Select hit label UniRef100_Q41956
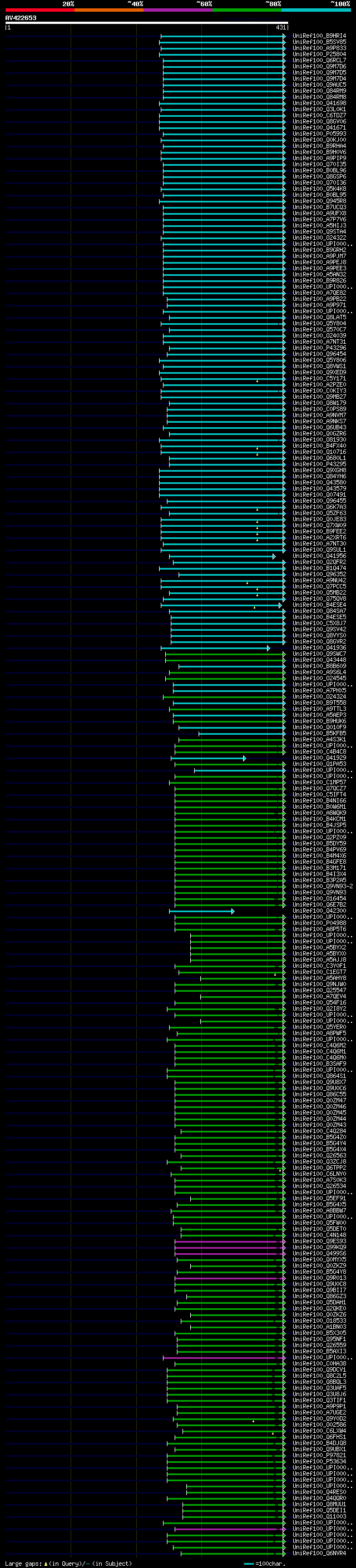The height and width of the screenshot is (1568, 356). pos(319,556)
